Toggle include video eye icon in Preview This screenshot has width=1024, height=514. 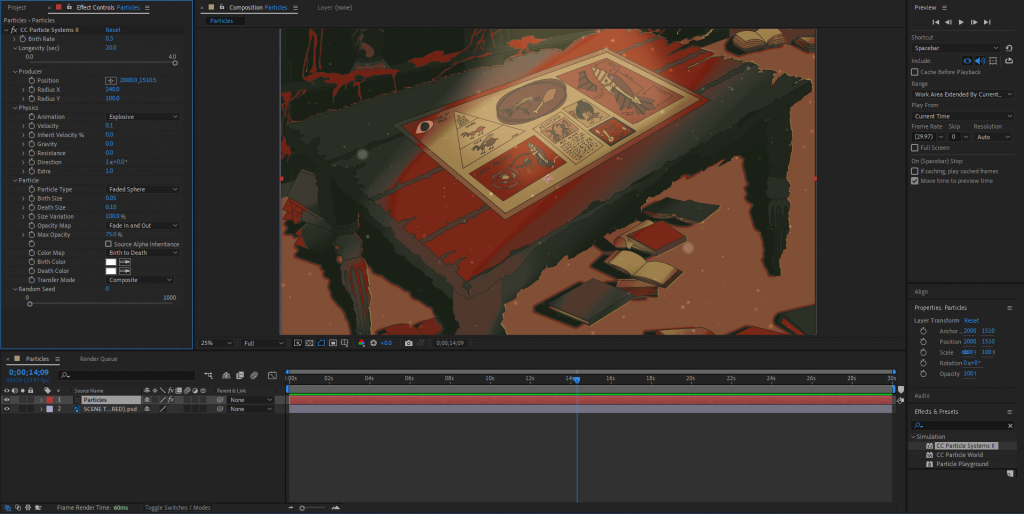tap(967, 61)
